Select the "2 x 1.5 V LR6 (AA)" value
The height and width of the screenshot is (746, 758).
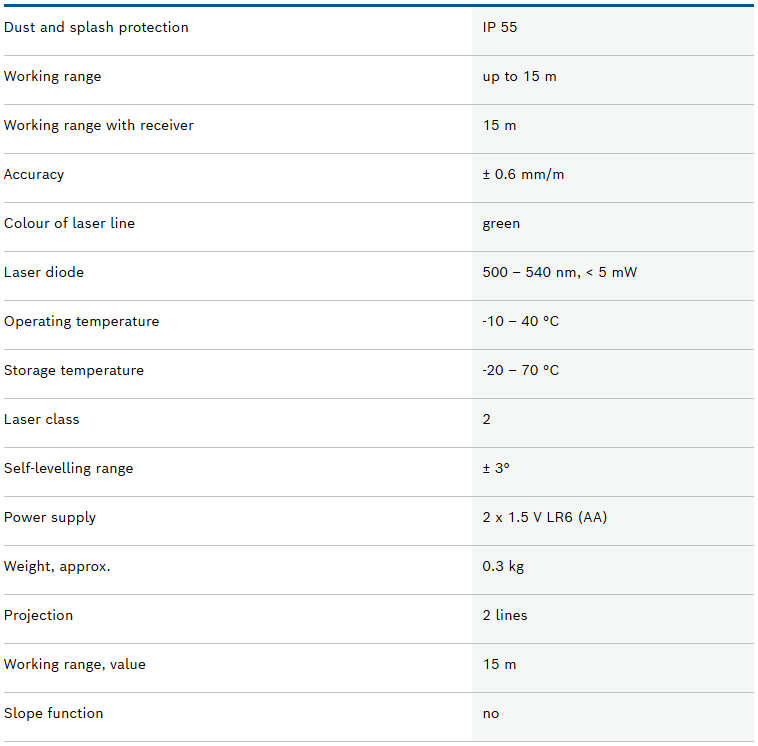[x=544, y=517]
